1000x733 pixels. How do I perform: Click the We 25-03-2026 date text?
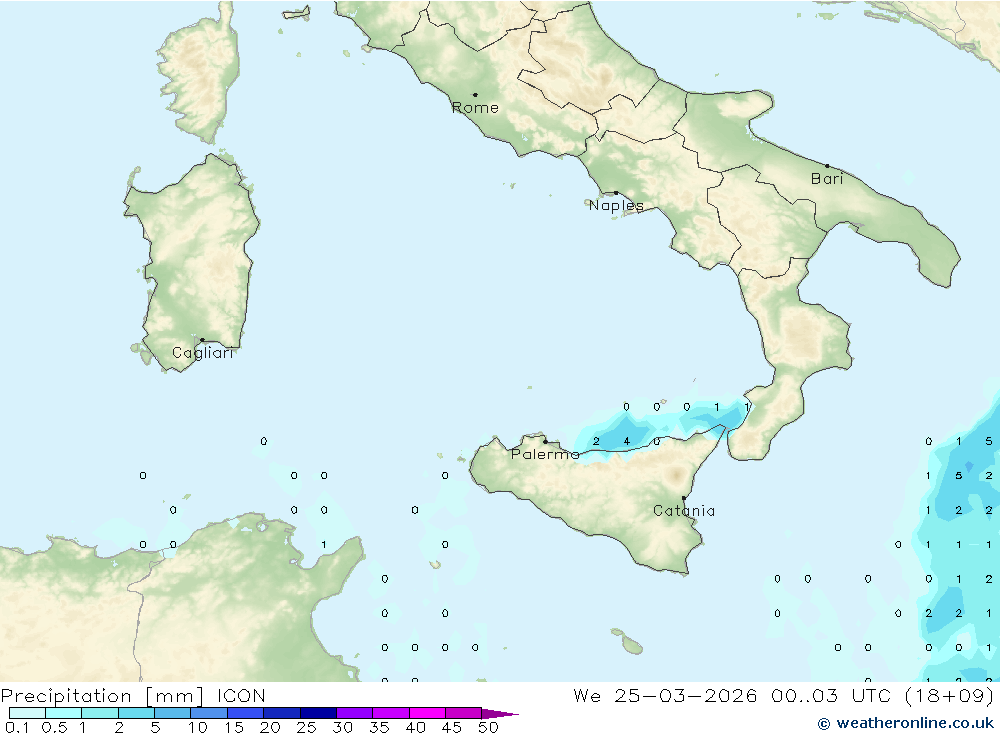pyautogui.click(x=665, y=696)
